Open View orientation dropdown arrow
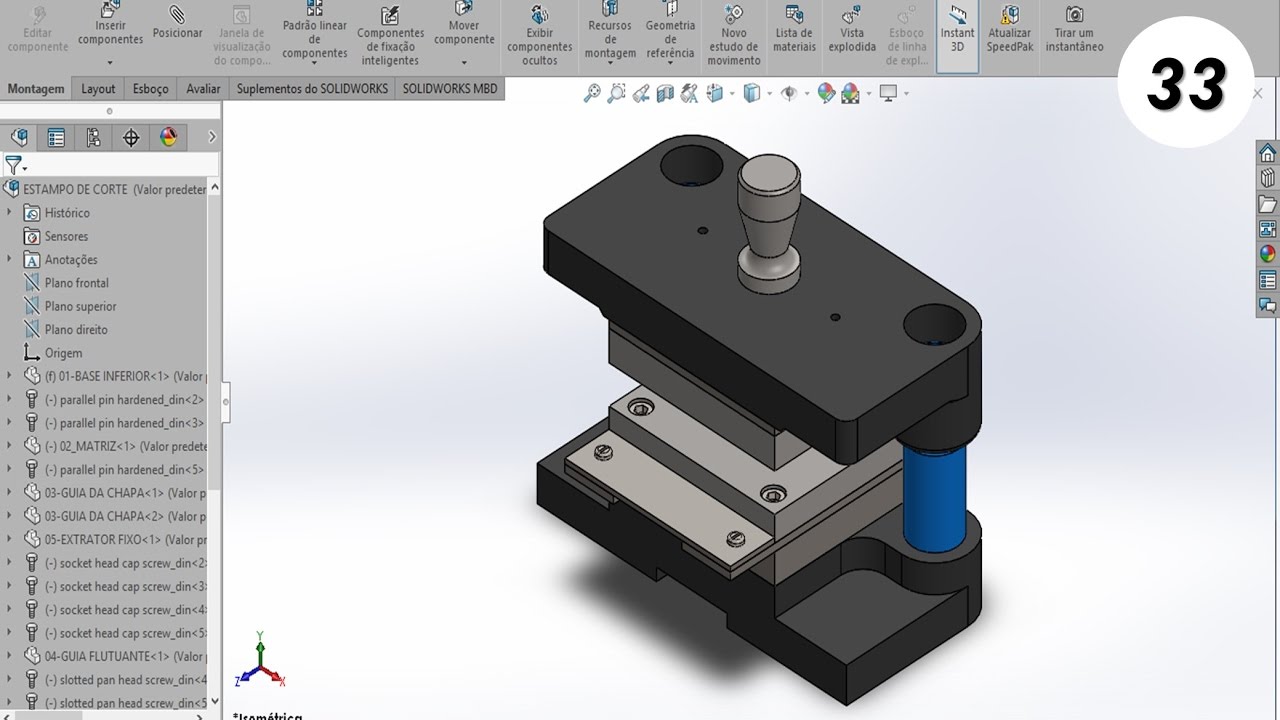Viewport: 1280px width, 720px height. (x=732, y=93)
